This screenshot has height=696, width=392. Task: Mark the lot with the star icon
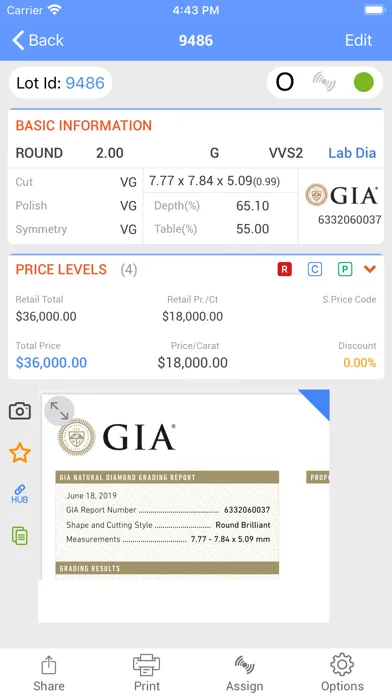[x=20, y=453]
